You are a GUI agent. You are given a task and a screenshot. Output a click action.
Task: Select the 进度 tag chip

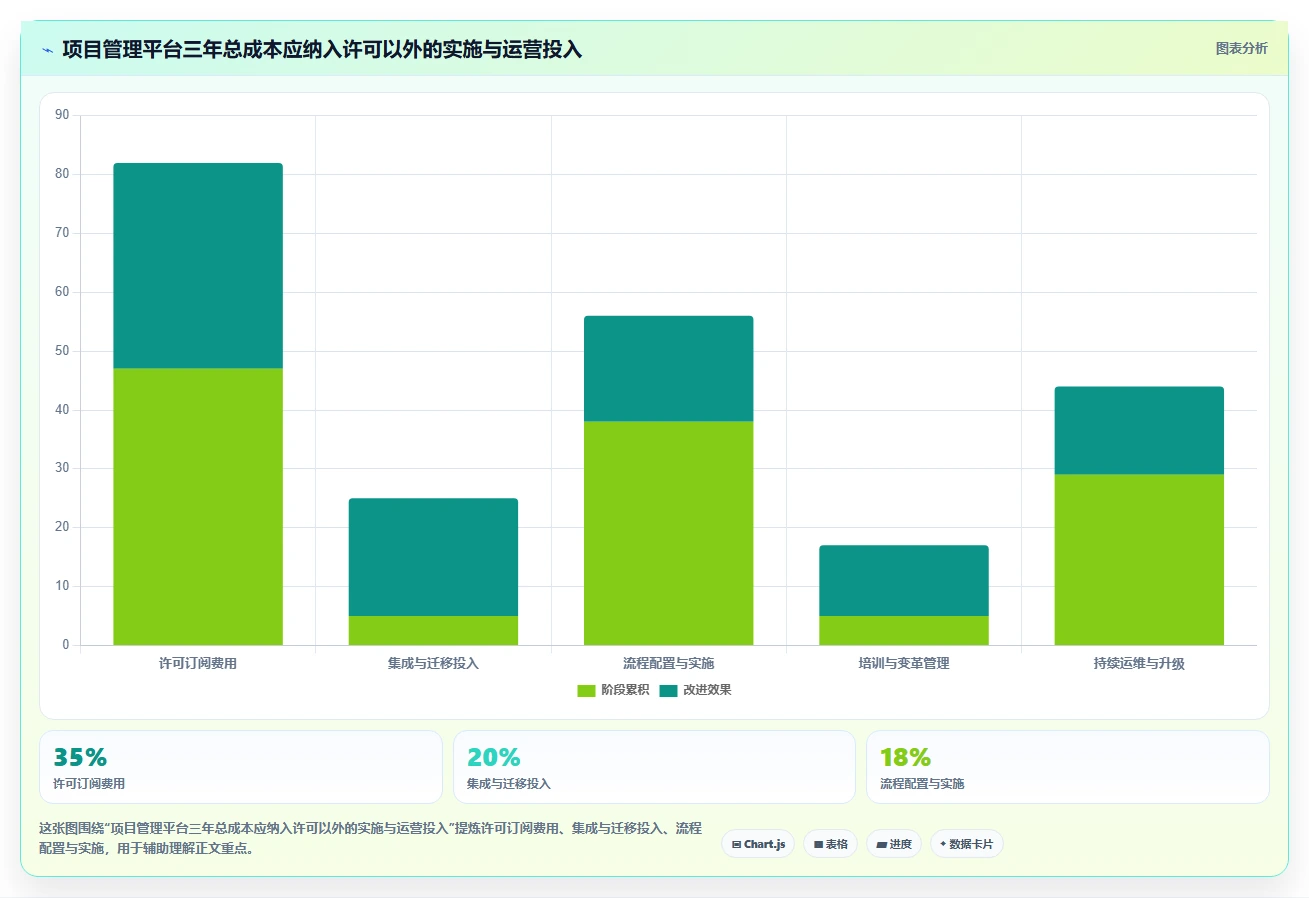(894, 844)
